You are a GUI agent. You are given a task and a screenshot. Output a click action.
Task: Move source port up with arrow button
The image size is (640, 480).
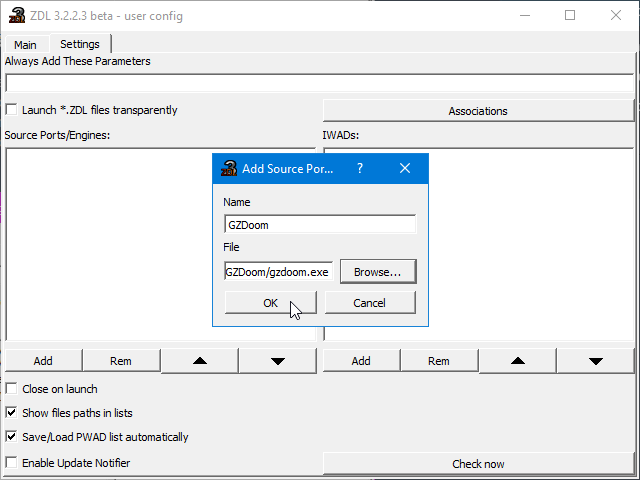tap(199, 360)
